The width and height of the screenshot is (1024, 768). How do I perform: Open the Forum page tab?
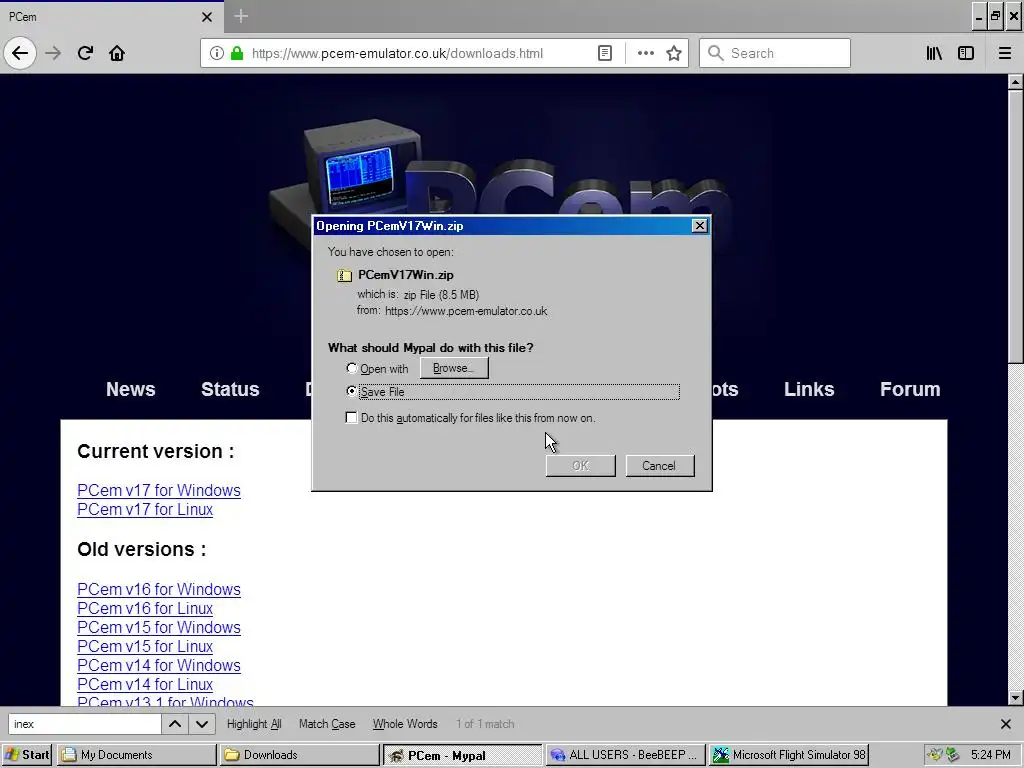(910, 389)
